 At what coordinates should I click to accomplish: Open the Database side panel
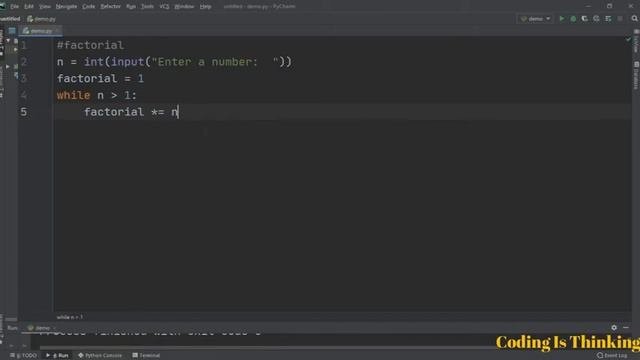pos(636,76)
